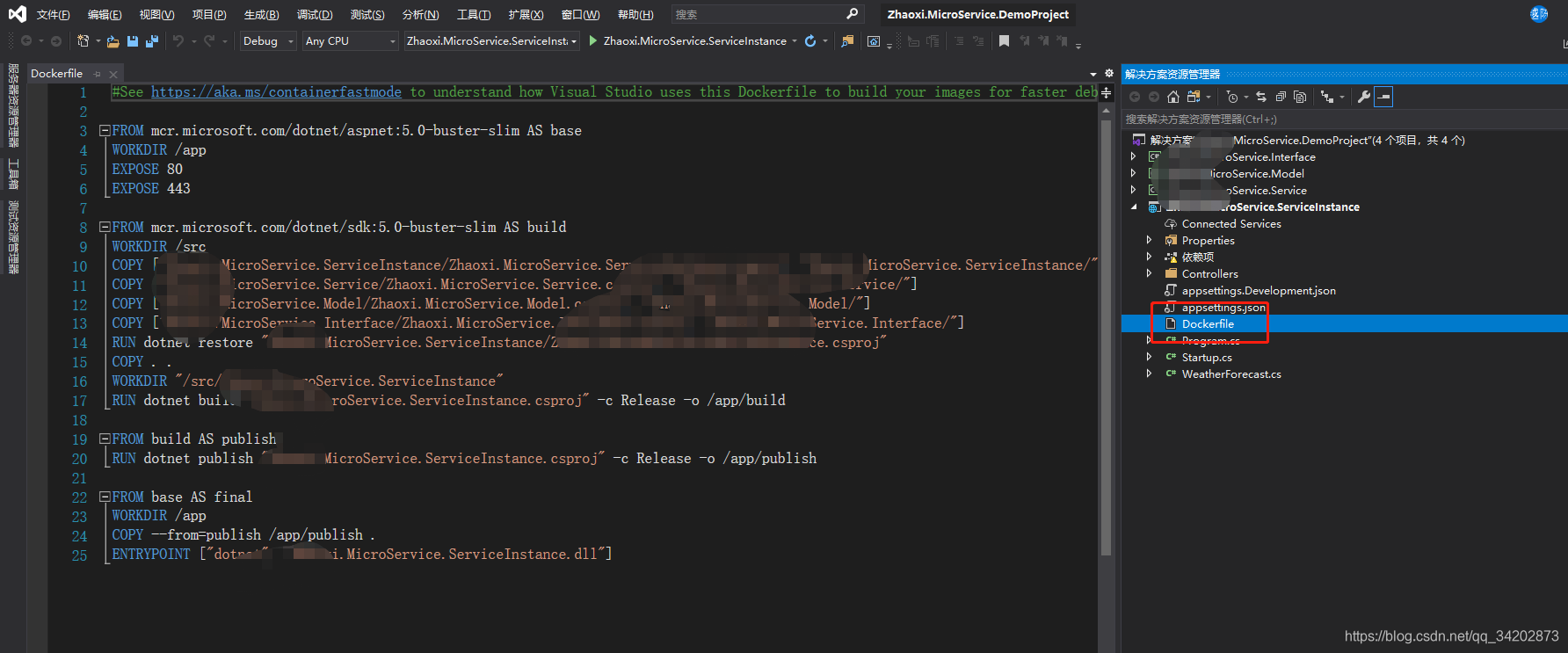Expand the MicroService.Model project node
This screenshot has height=653, width=1568.
(x=1134, y=173)
